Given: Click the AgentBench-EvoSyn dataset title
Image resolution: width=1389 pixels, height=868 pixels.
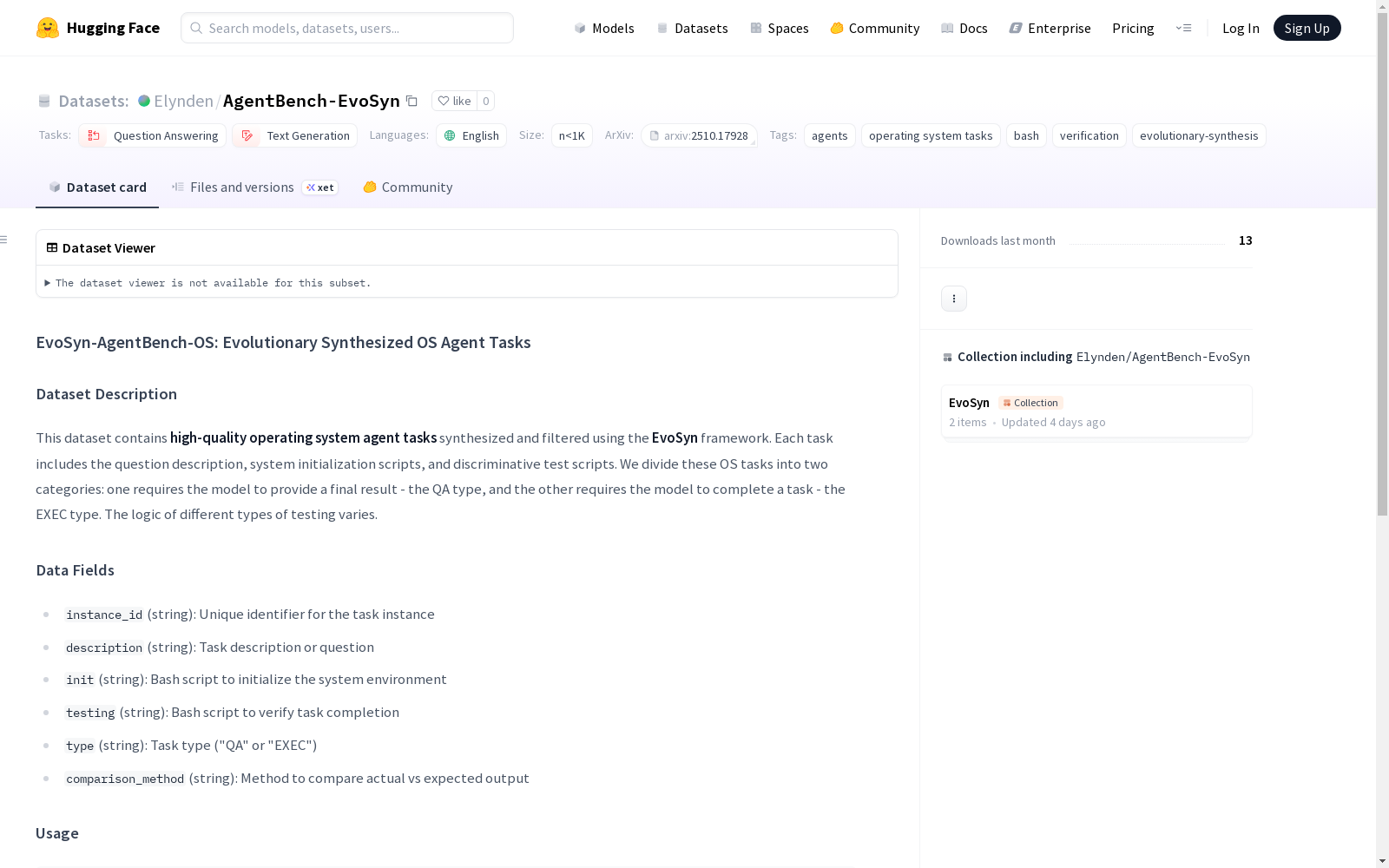Looking at the screenshot, I should (312, 101).
